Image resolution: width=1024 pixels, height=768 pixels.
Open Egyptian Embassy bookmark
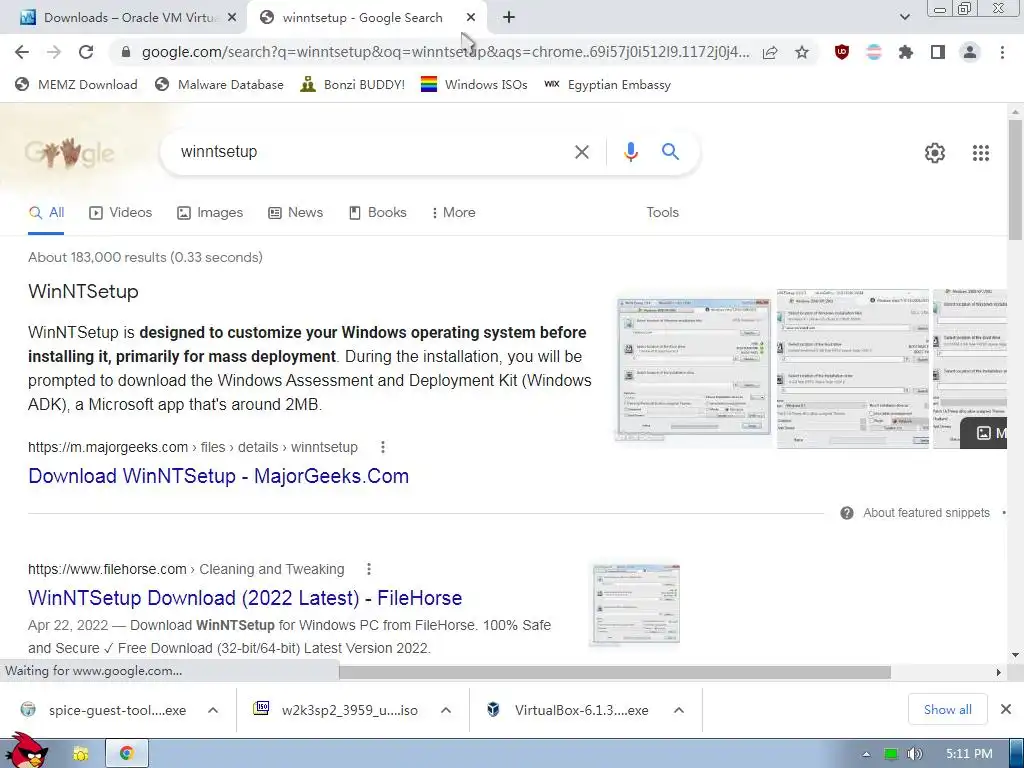coord(608,85)
